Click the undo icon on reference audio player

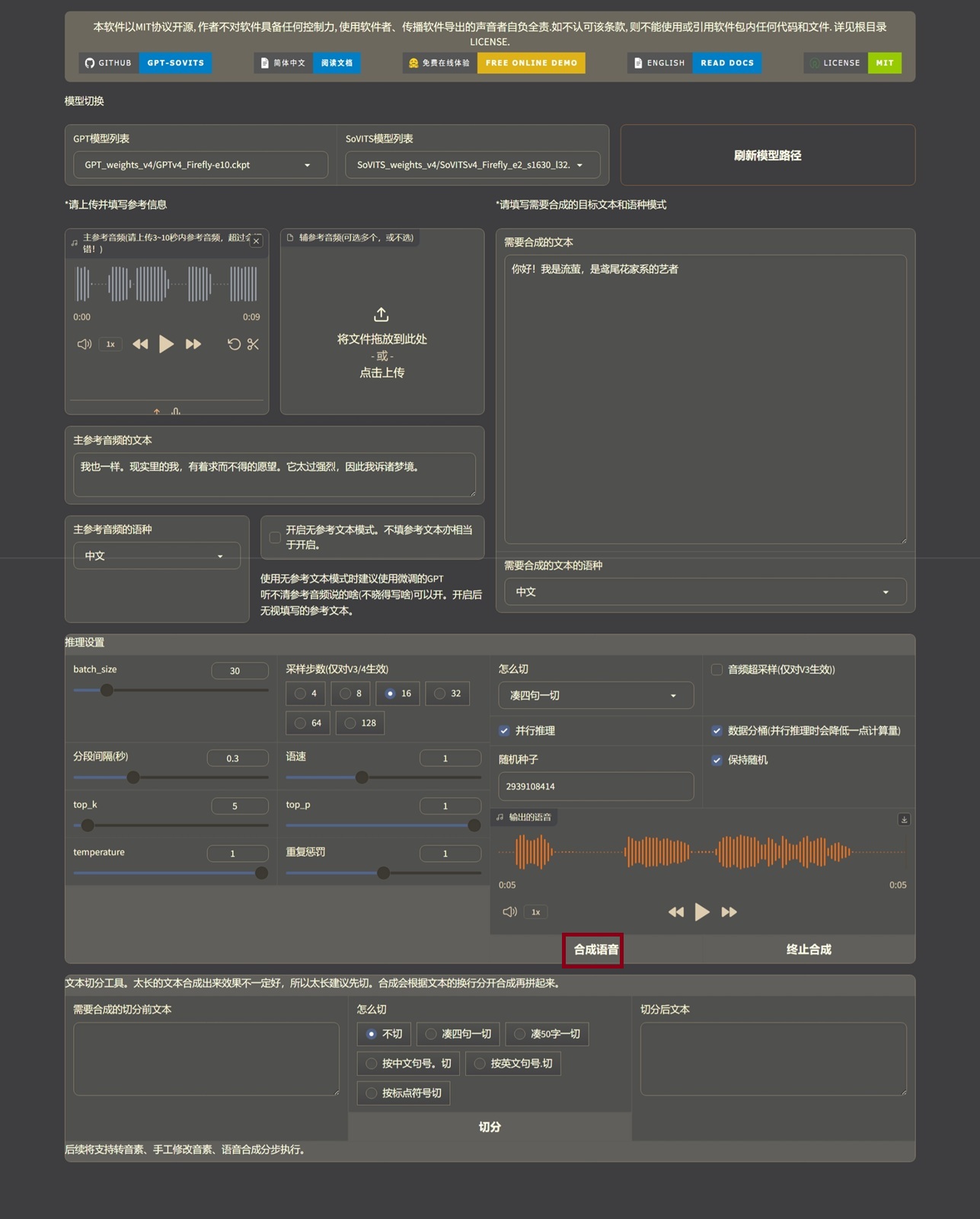[x=234, y=344]
